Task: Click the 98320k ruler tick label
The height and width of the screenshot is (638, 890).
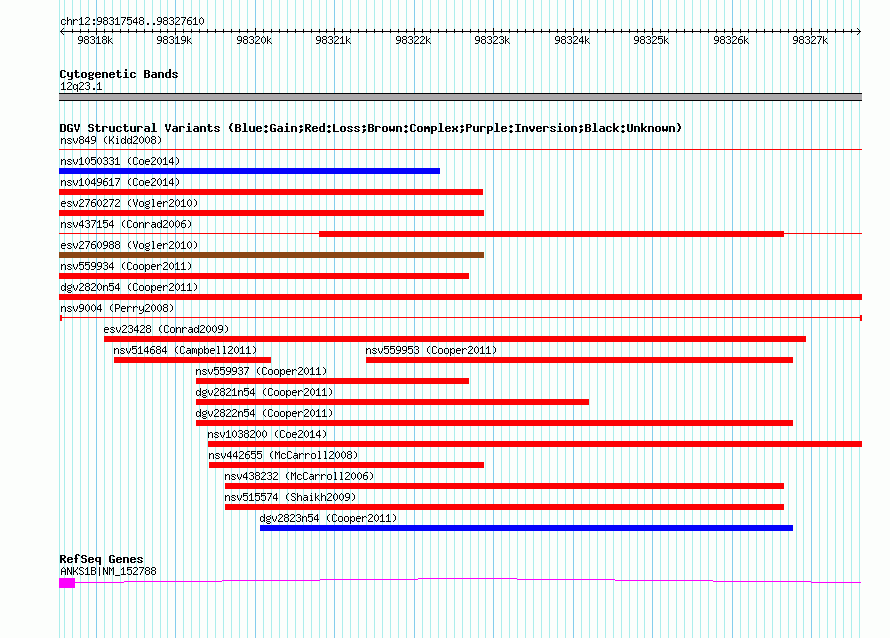Action: tap(254, 40)
